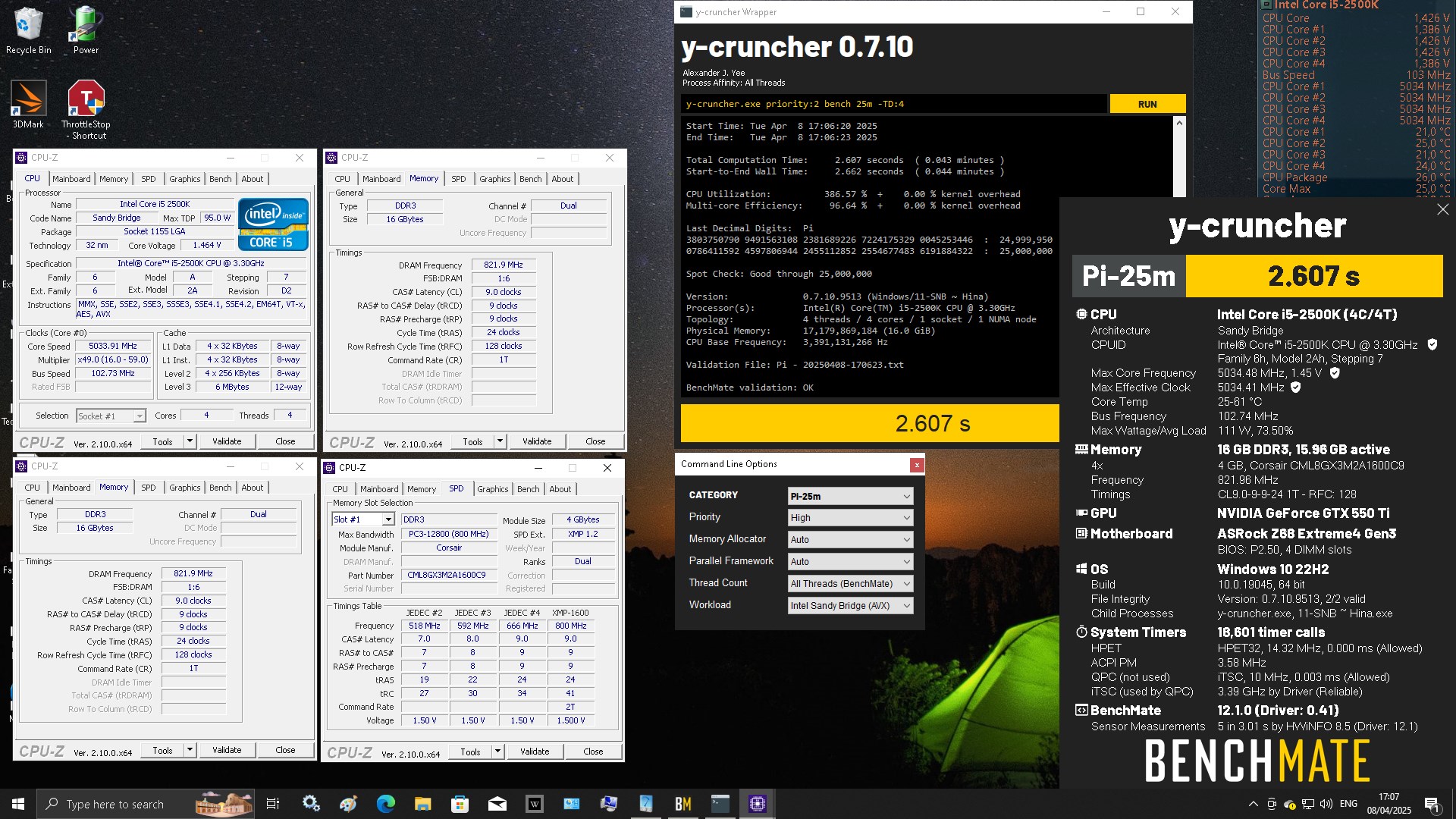1456x819 pixels.
Task: Click the CPU-Z SPD window title icon
Action: 330,468
